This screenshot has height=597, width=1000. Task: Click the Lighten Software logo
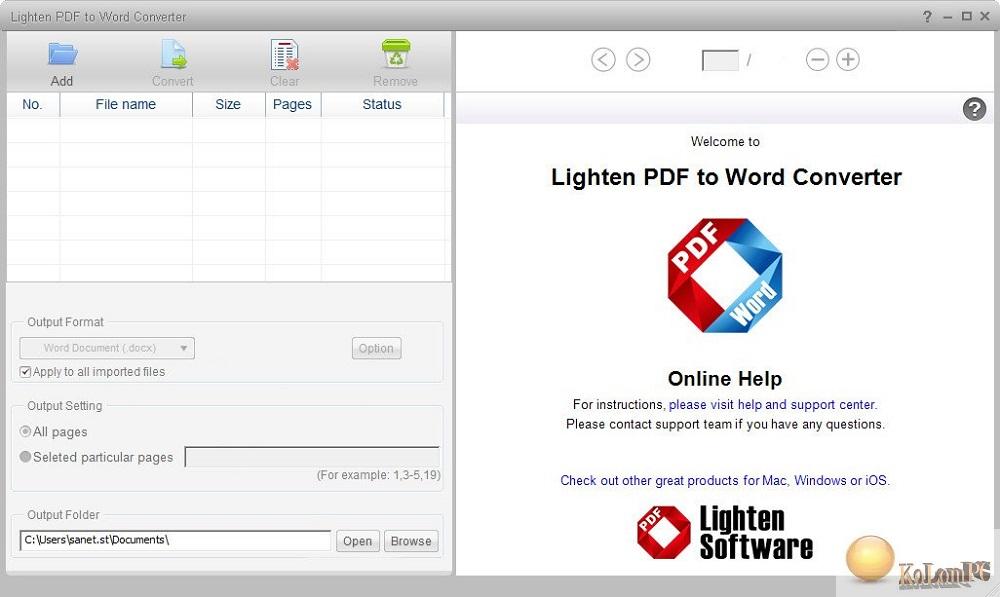coord(724,532)
